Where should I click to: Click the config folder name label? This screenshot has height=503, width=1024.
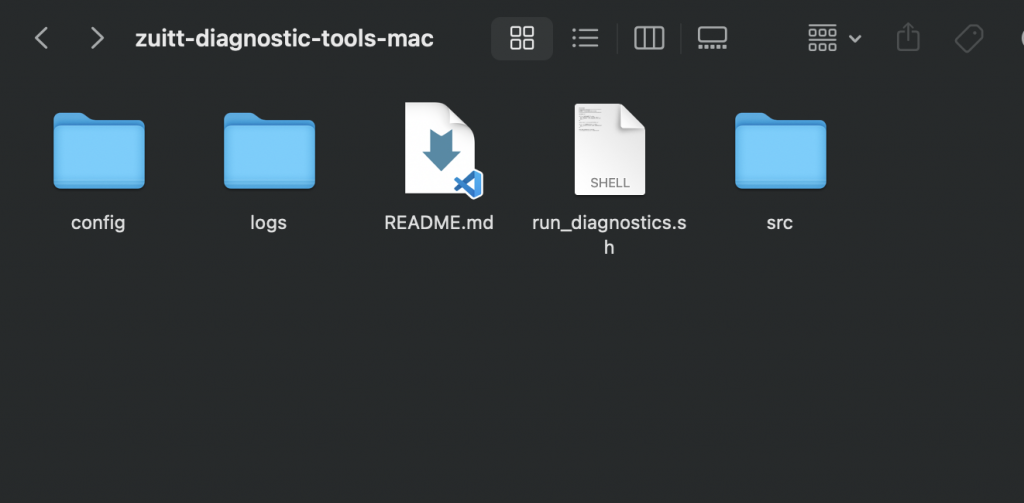pyautogui.click(x=98, y=223)
